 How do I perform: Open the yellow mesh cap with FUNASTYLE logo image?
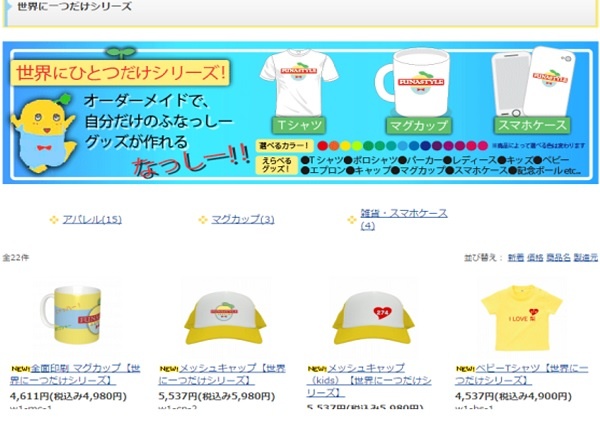pos(225,318)
